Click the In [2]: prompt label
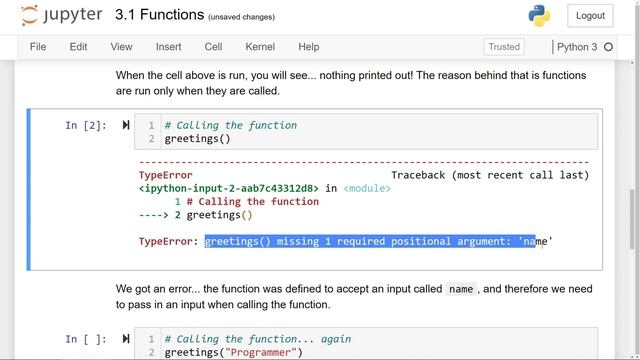640x360 pixels. point(86,125)
